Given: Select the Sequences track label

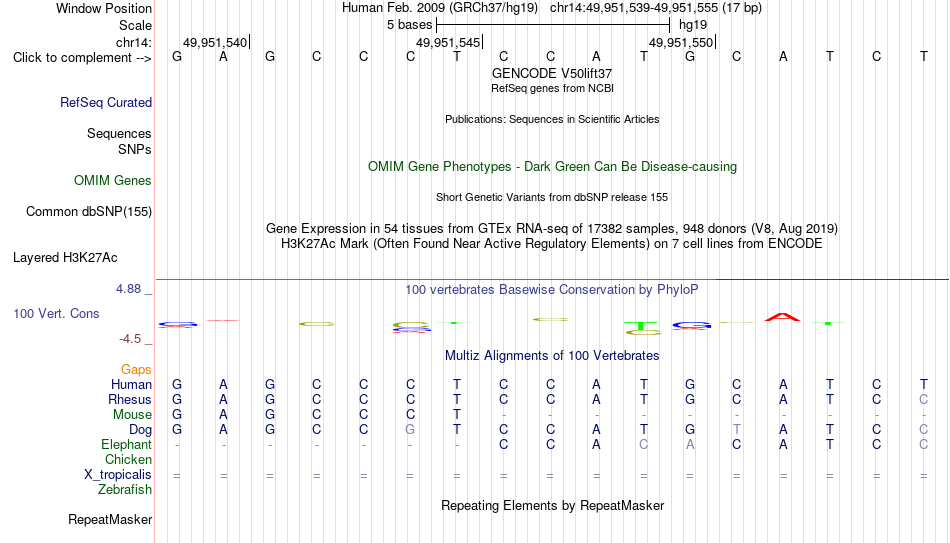Looking at the screenshot, I should point(119,133).
